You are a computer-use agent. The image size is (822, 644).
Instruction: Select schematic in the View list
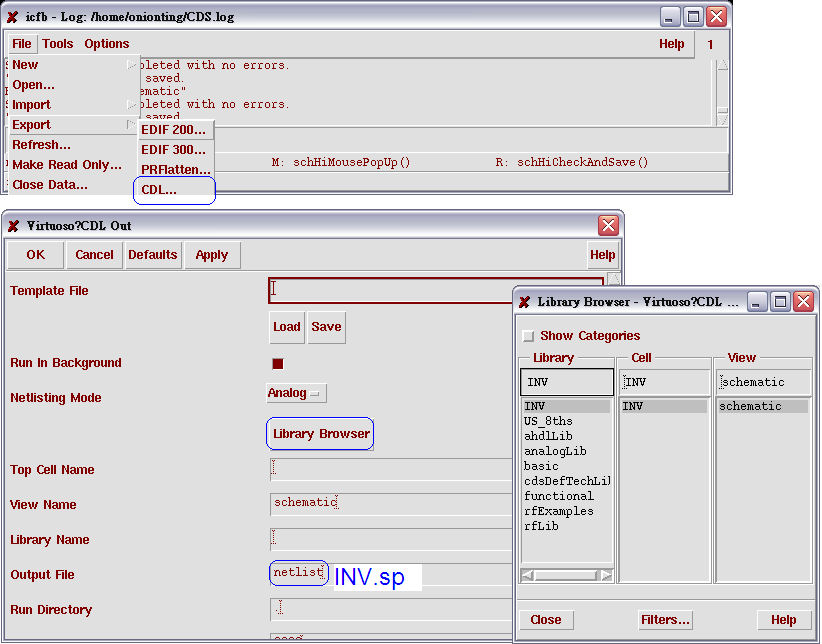pyautogui.click(x=763, y=406)
